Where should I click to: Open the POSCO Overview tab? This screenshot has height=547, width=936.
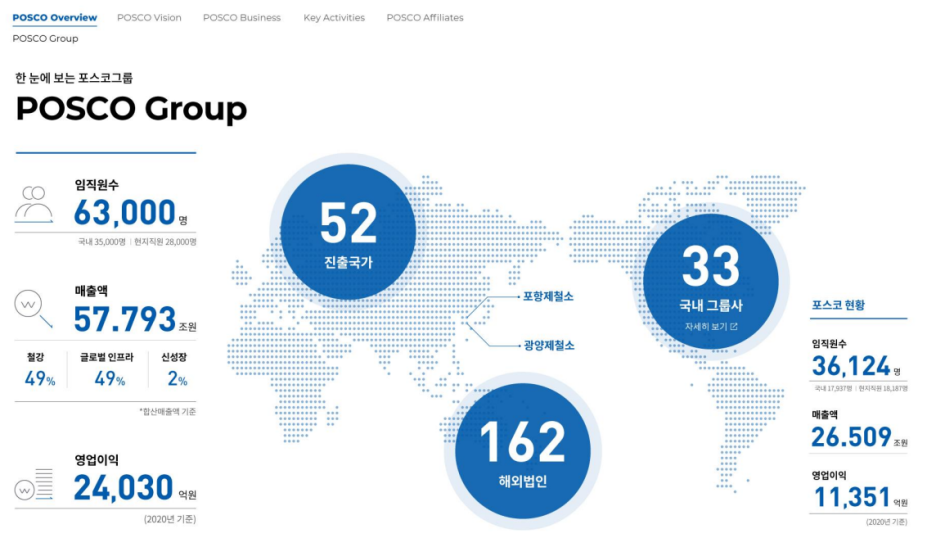(x=54, y=18)
